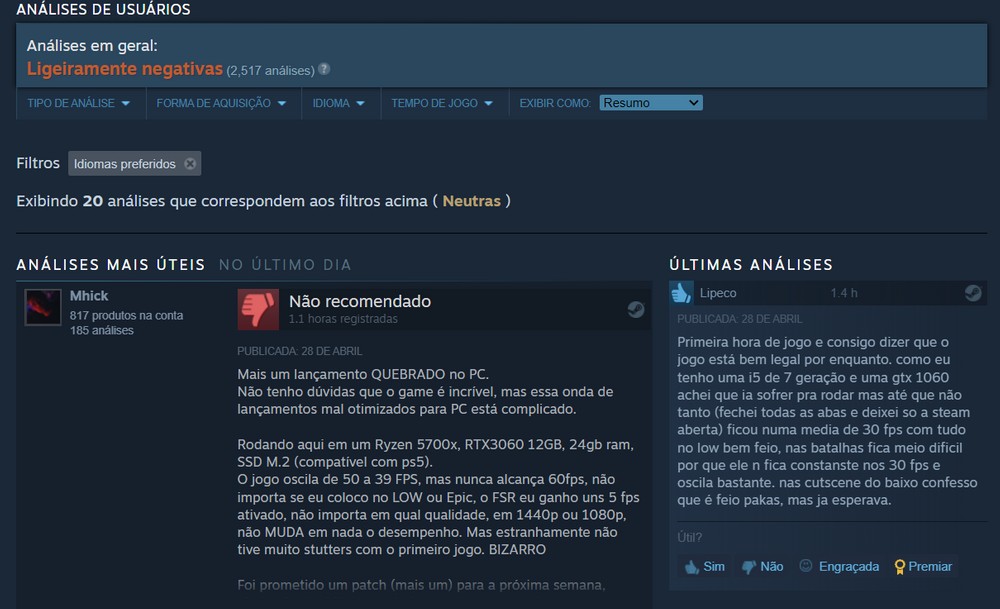The width and height of the screenshot is (1000, 609).
Task: Open the Tipo de análise dropdown
Action: click(78, 103)
